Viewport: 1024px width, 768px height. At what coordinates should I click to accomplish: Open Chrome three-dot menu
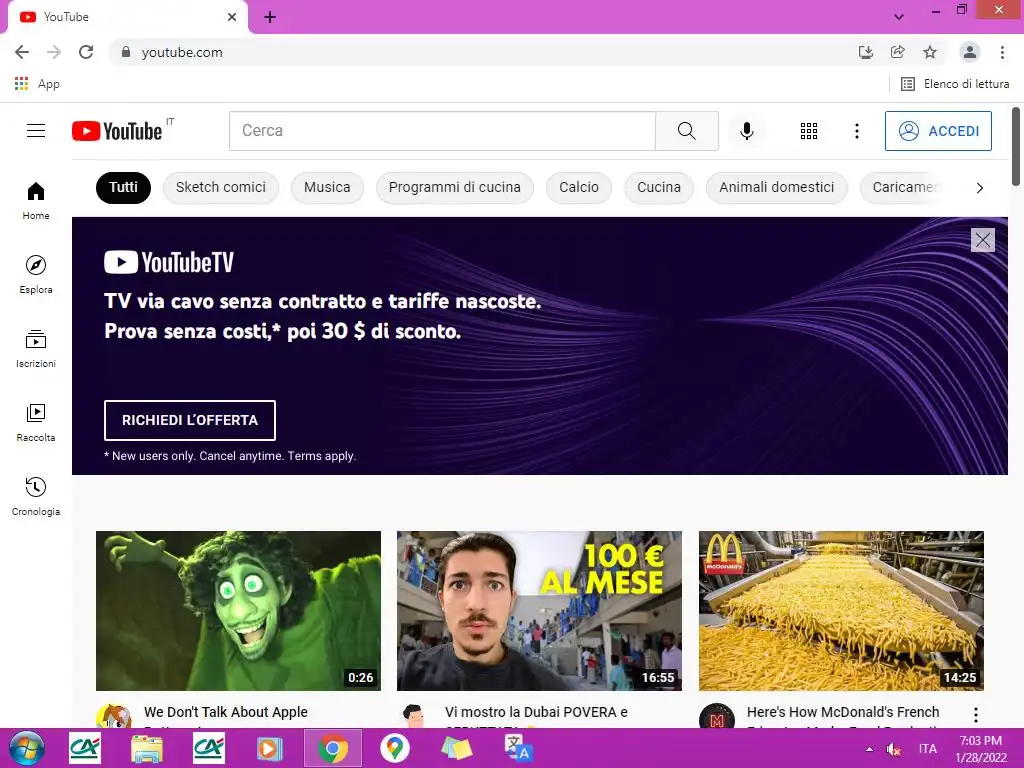click(x=1002, y=52)
